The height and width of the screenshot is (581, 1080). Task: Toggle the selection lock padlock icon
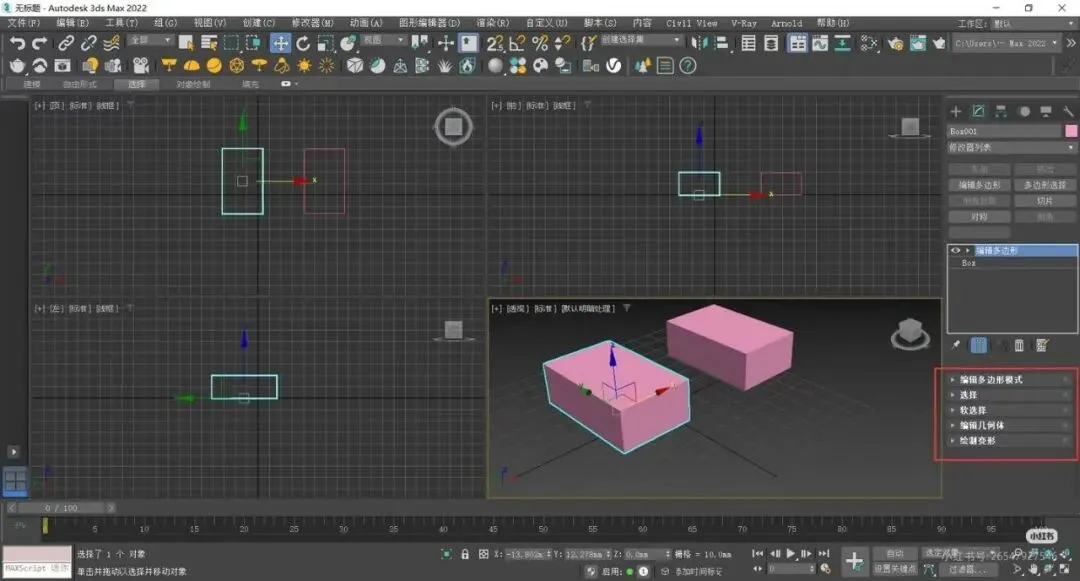coord(465,554)
